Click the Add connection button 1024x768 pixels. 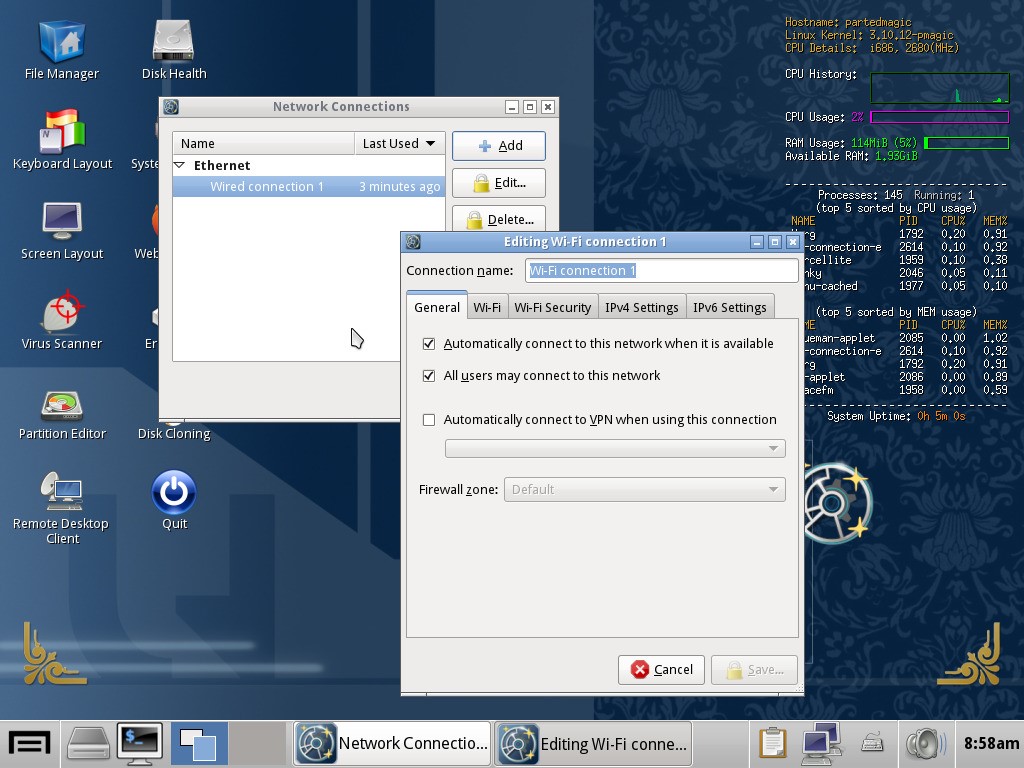(x=498, y=146)
